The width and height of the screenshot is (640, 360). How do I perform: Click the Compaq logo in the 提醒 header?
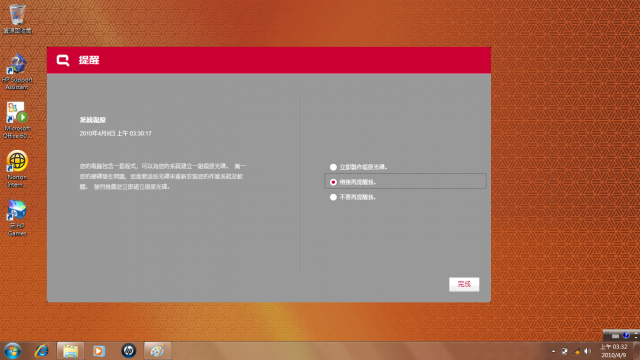pos(63,60)
